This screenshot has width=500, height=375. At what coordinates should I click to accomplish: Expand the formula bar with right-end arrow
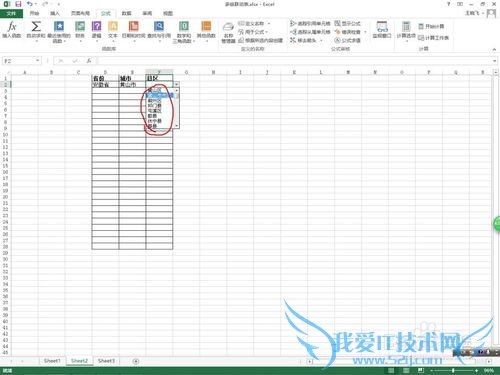[x=495, y=61]
